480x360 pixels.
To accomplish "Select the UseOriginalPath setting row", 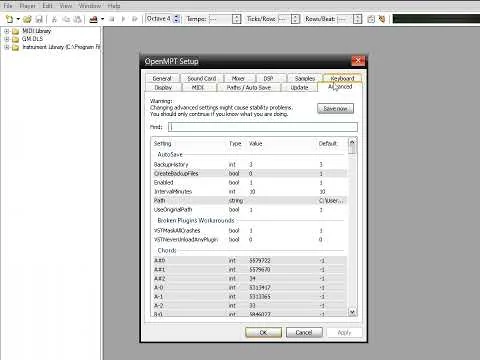I will [249, 209].
